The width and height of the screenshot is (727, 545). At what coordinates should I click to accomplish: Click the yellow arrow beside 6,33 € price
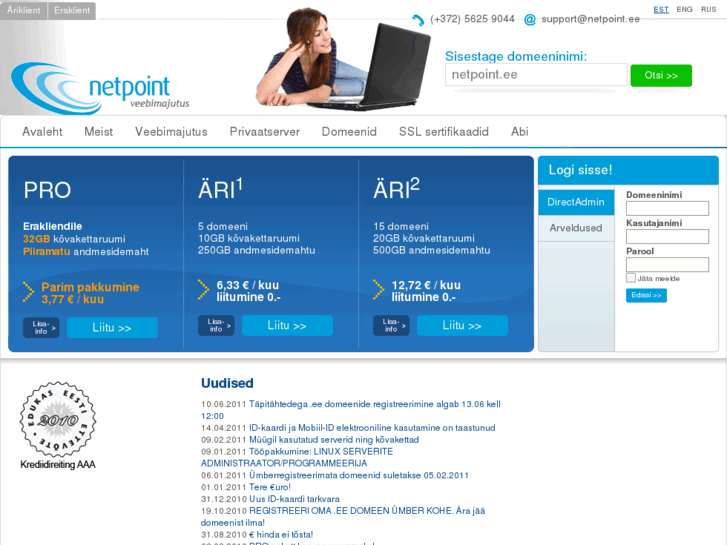(x=203, y=290)
